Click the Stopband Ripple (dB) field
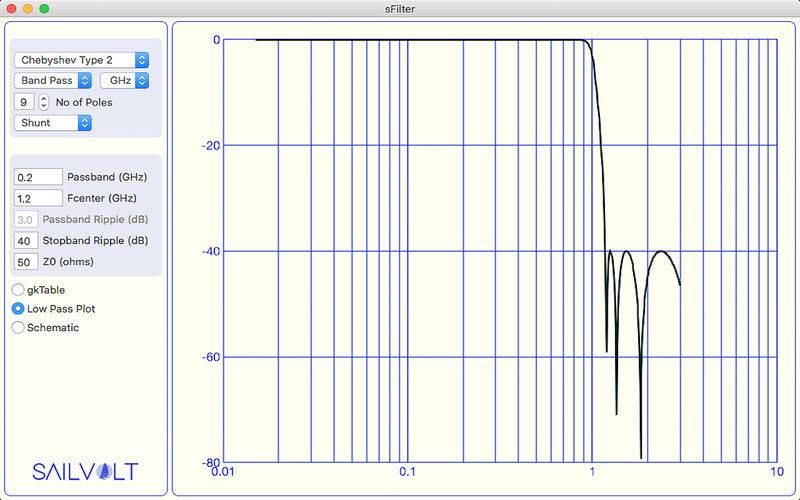 click(26, 240)
